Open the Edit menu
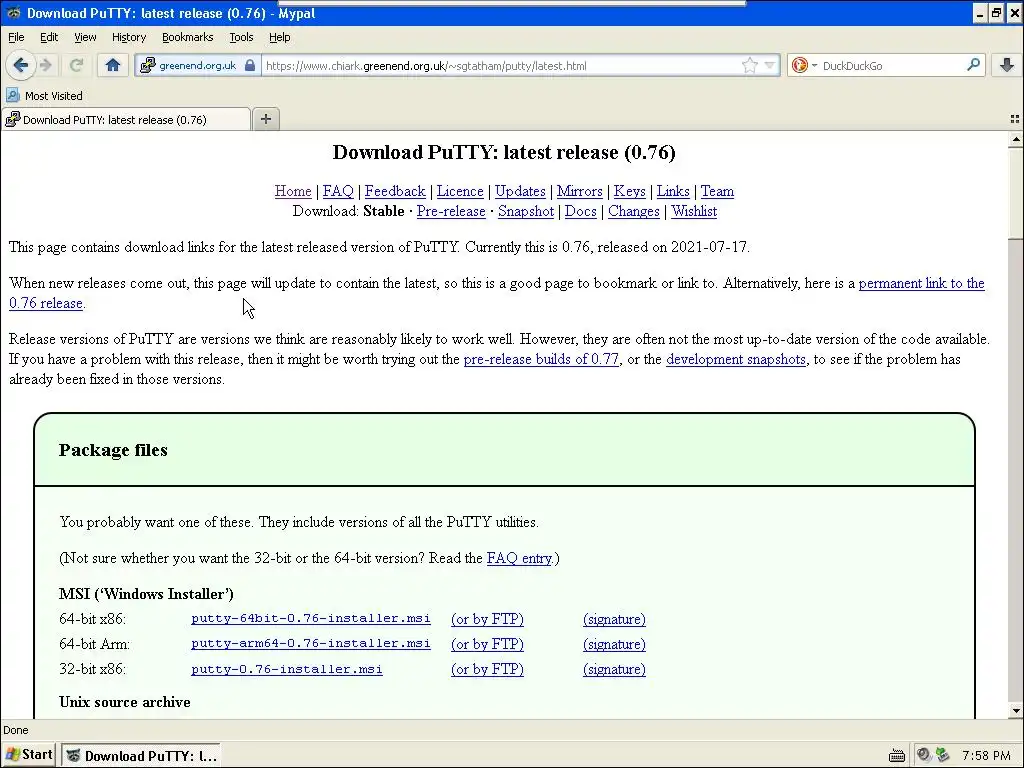 [49, 37]
